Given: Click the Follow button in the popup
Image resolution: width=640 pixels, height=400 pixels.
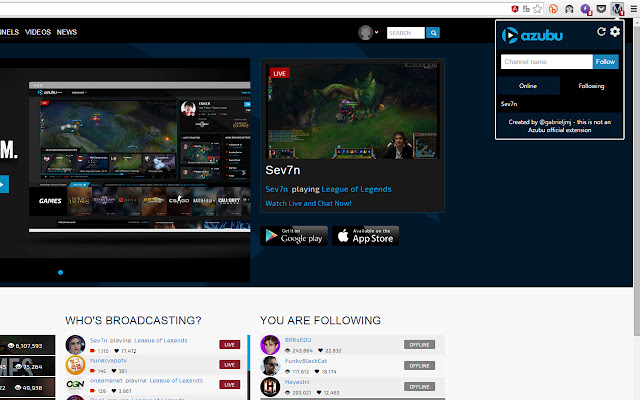Looking at the screenshot, I should 605,62.
